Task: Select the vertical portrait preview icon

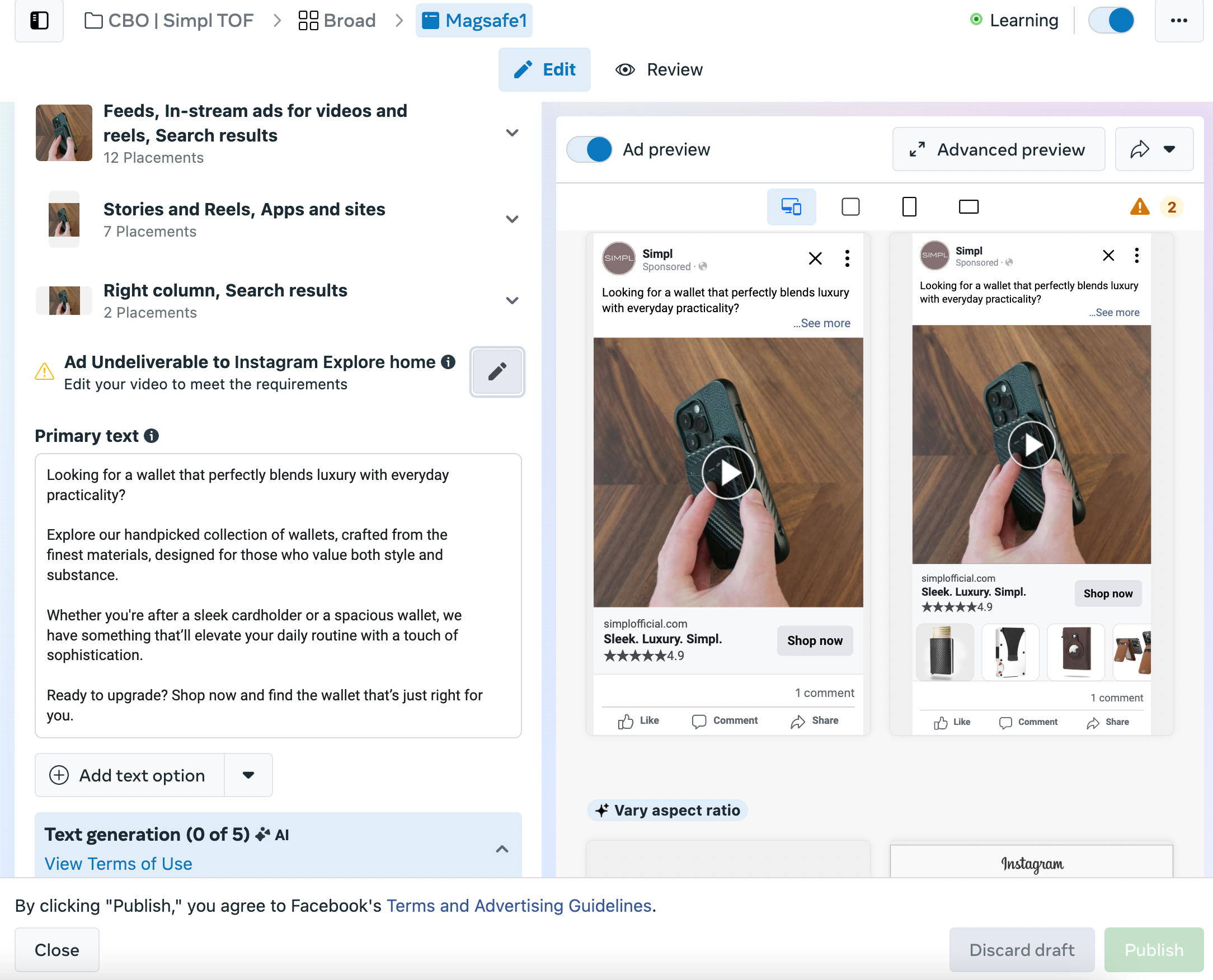Action: click(x=909, y=207)
